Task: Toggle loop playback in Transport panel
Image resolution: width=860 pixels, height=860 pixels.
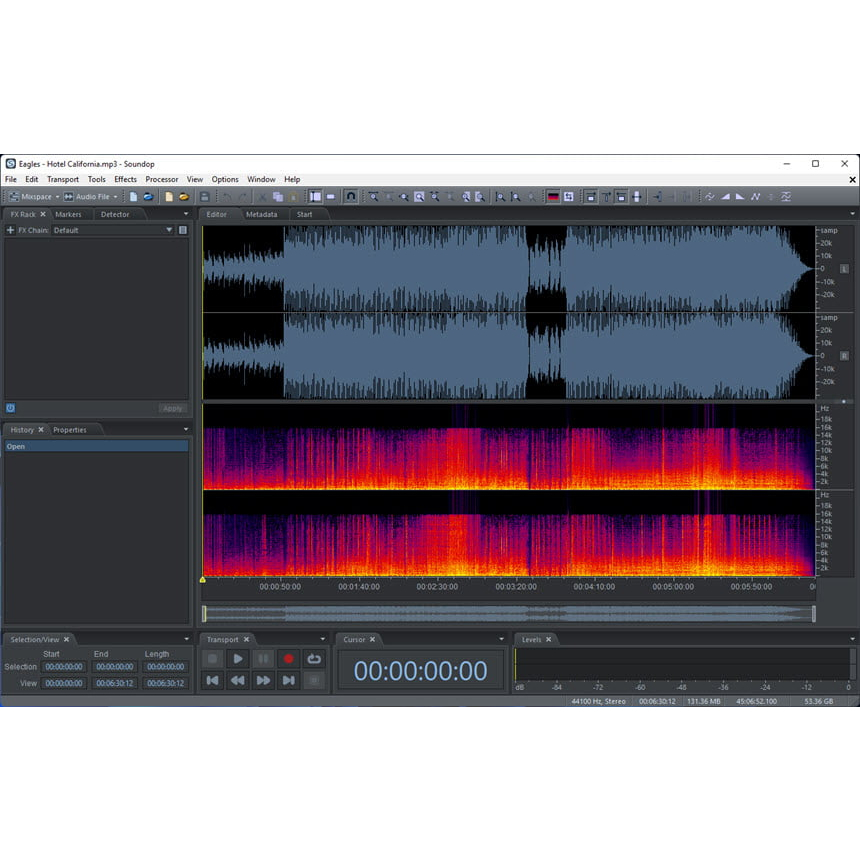Action: pyautogui.click(x=314, y=659)
